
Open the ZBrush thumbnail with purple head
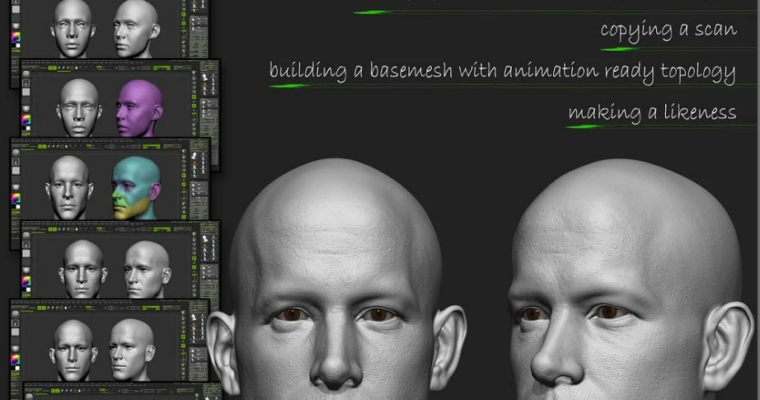click(120, 99)
